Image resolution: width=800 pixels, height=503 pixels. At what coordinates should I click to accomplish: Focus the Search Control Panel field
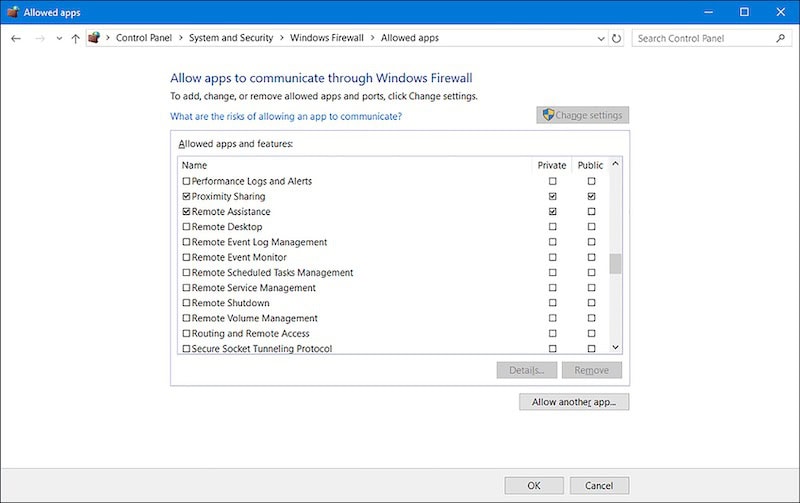click(x=712, y=38)
